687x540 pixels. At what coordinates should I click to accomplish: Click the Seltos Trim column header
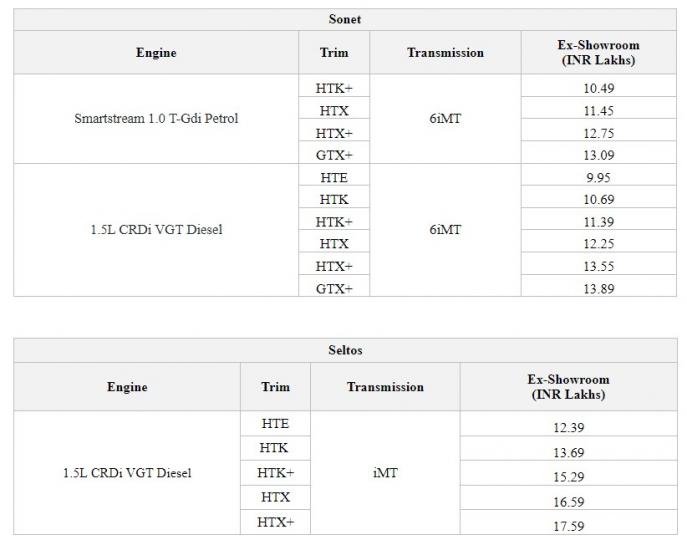pyautogui.click(x=275, y=387)
